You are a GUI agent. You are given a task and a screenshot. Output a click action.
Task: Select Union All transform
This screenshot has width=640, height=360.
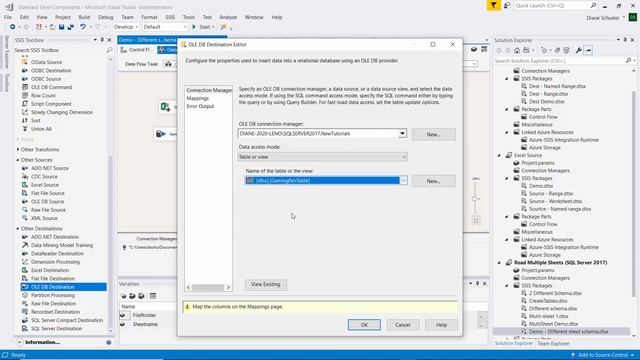point(41,129)
